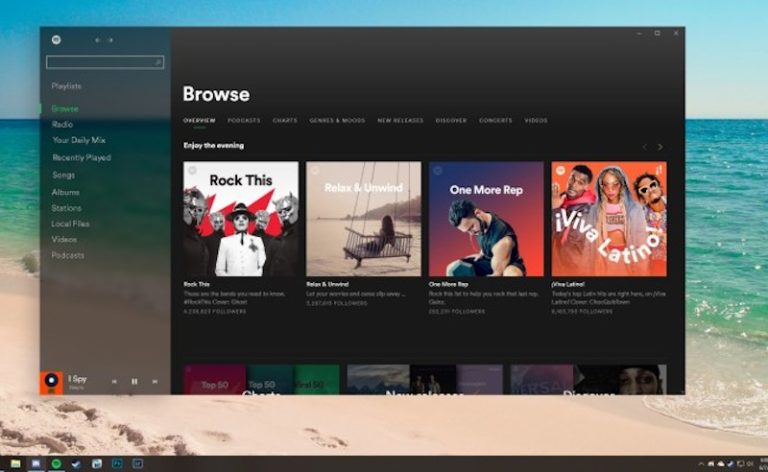Open Recently Played

(x=81, y=158)
